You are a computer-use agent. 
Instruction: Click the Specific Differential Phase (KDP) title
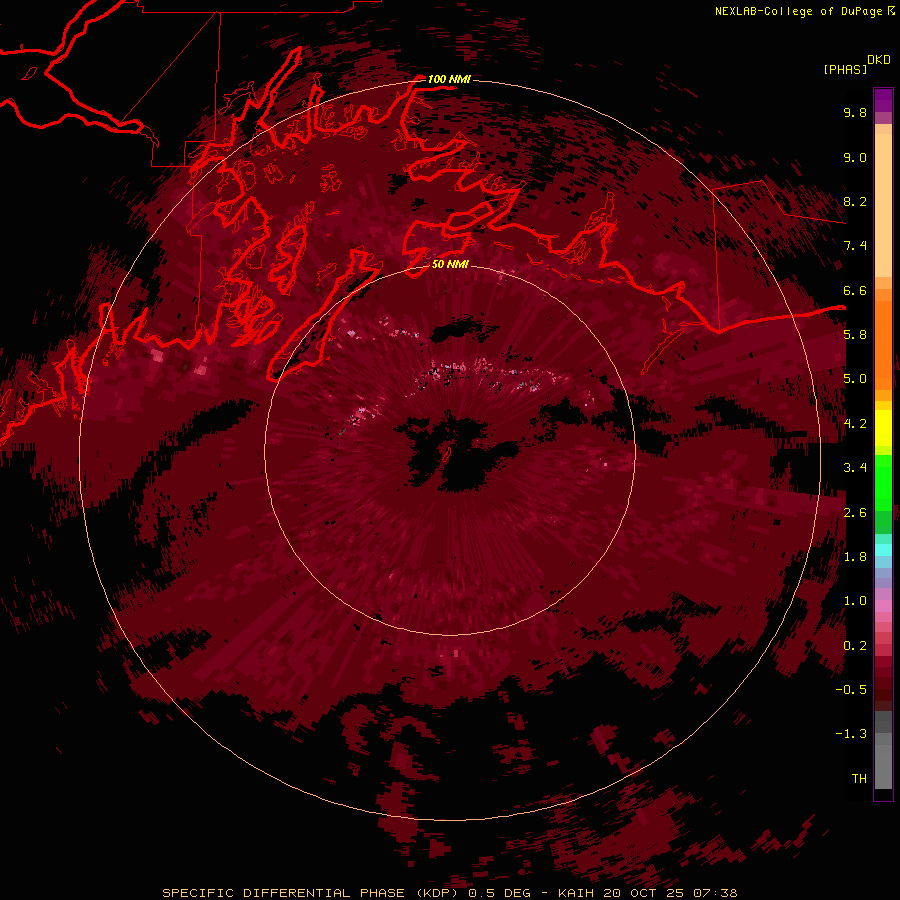(311, 893)
